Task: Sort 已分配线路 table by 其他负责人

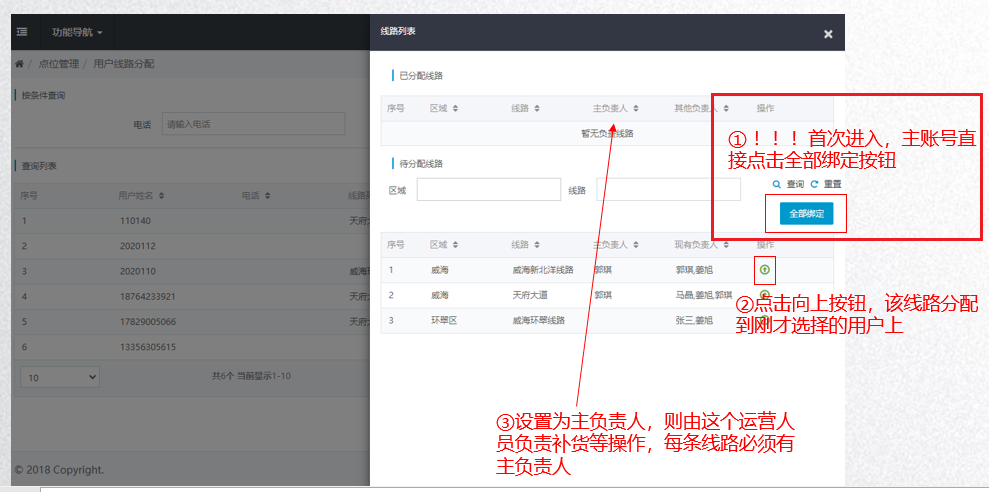Action: click(x=726, y=108)
